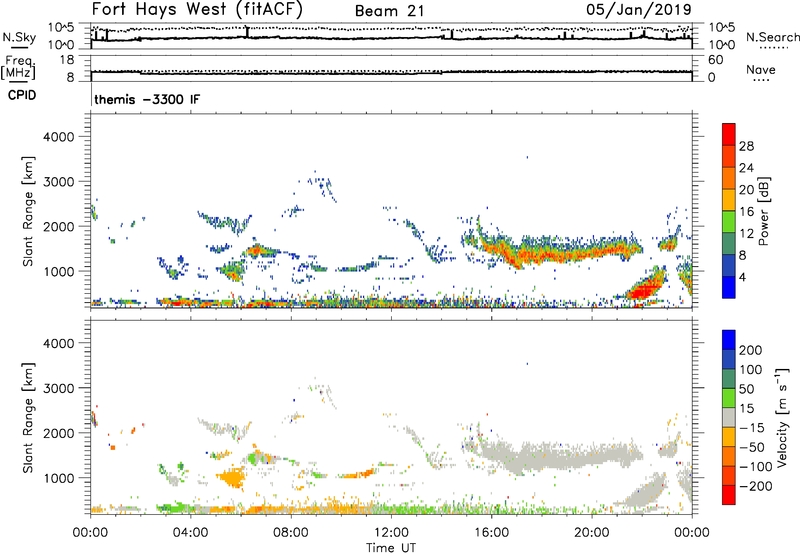This screenshot has width=800, height=554.
Task: Click the 'Velocity [m s-1]' colorbar label
Action: [781, 417]
